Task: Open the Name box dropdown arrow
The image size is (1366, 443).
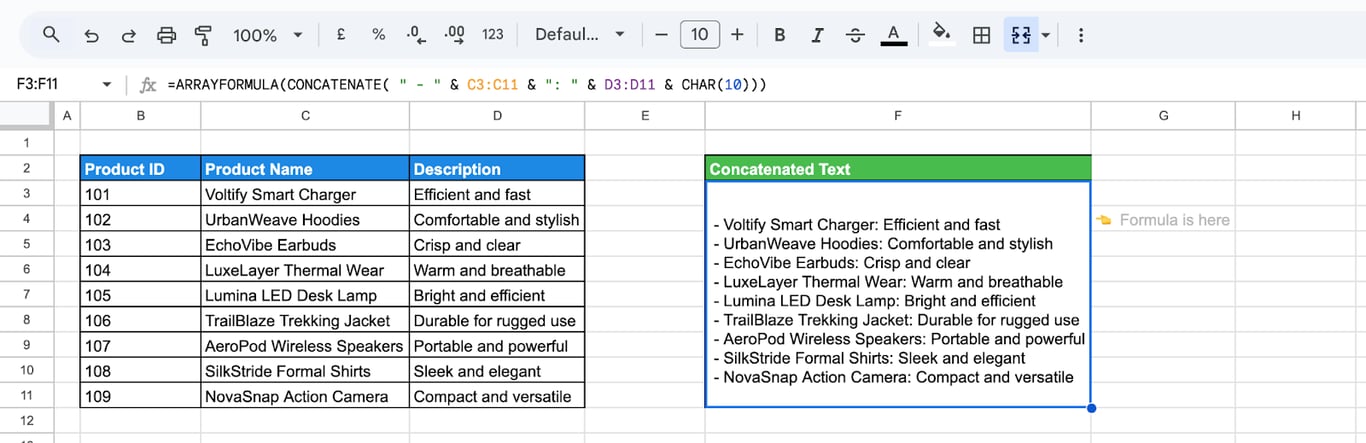Action: [x=107, y=85]
